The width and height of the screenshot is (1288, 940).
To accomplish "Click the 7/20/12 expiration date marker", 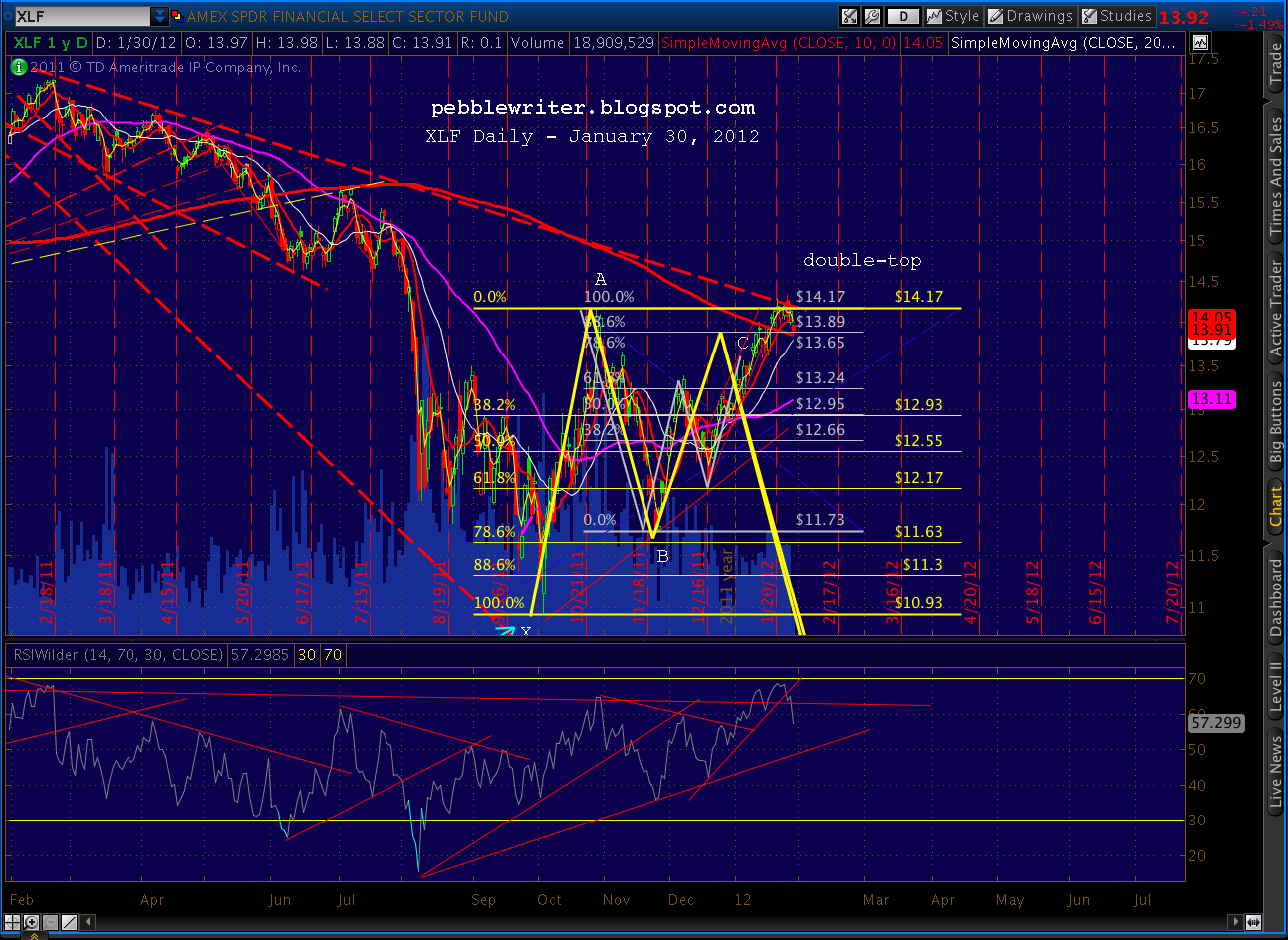I will tap(1173, 592).
